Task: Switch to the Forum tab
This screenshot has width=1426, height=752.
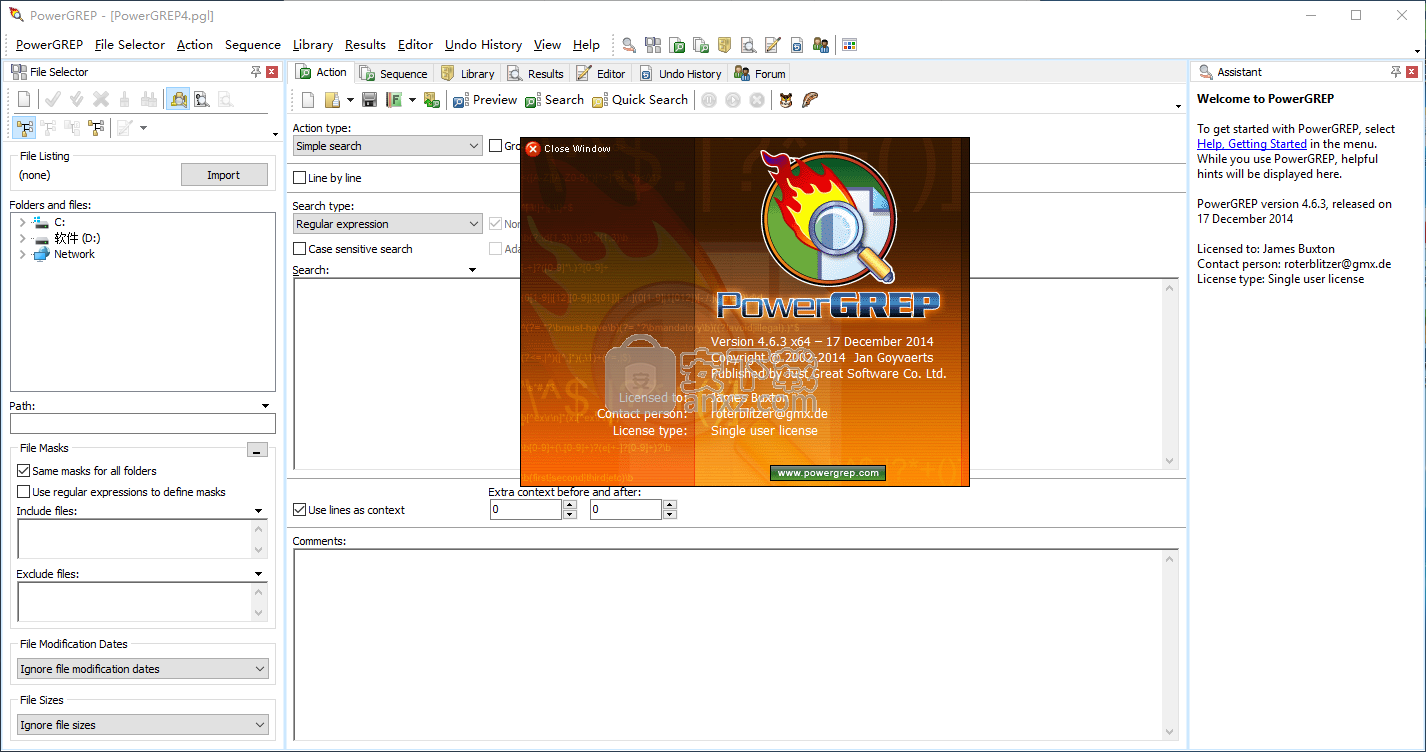Action: point(760,73)
